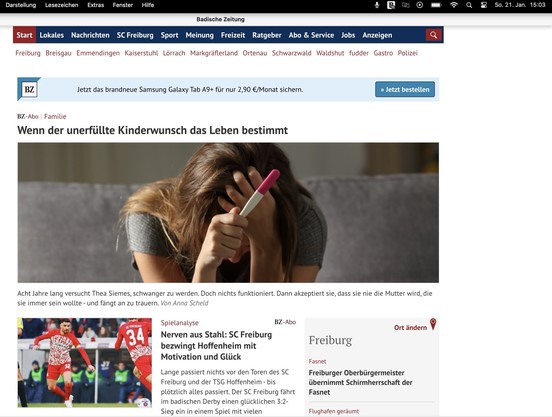Click the screen mirroring icon in menu bar

[x=406, y=5]
